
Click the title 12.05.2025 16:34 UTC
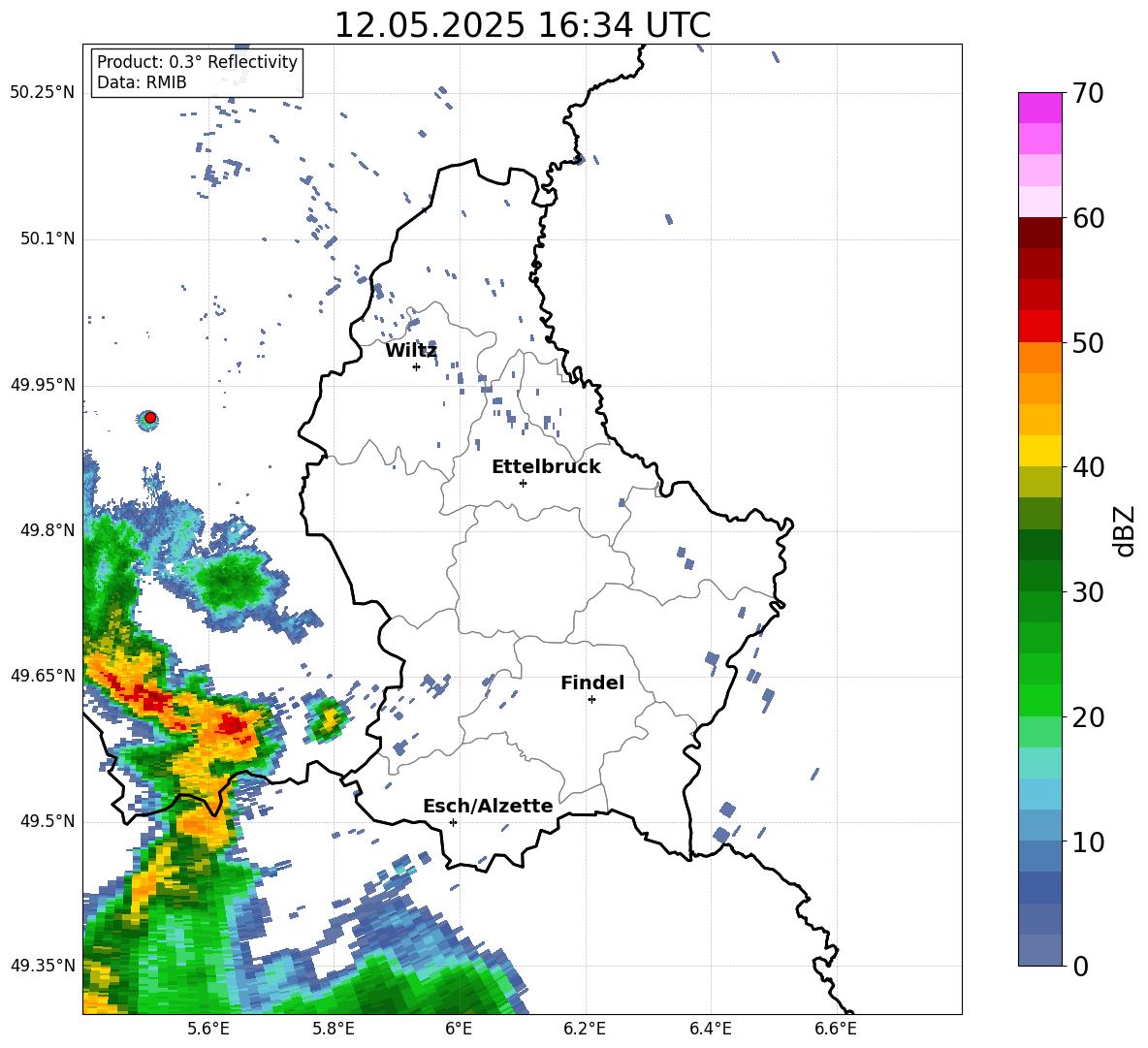(522, 25)
